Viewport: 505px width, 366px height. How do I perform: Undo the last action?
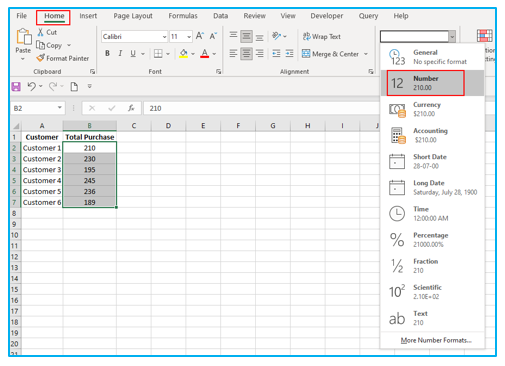31,87
